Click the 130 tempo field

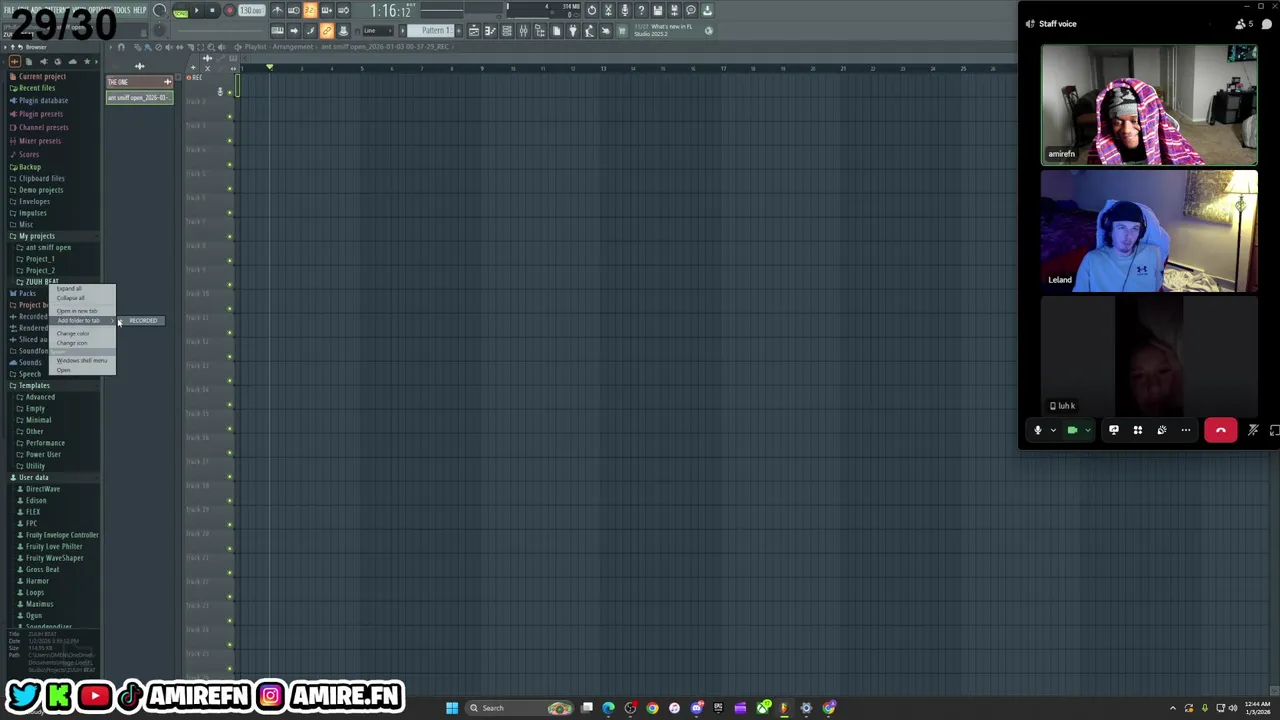pos(250,11)
